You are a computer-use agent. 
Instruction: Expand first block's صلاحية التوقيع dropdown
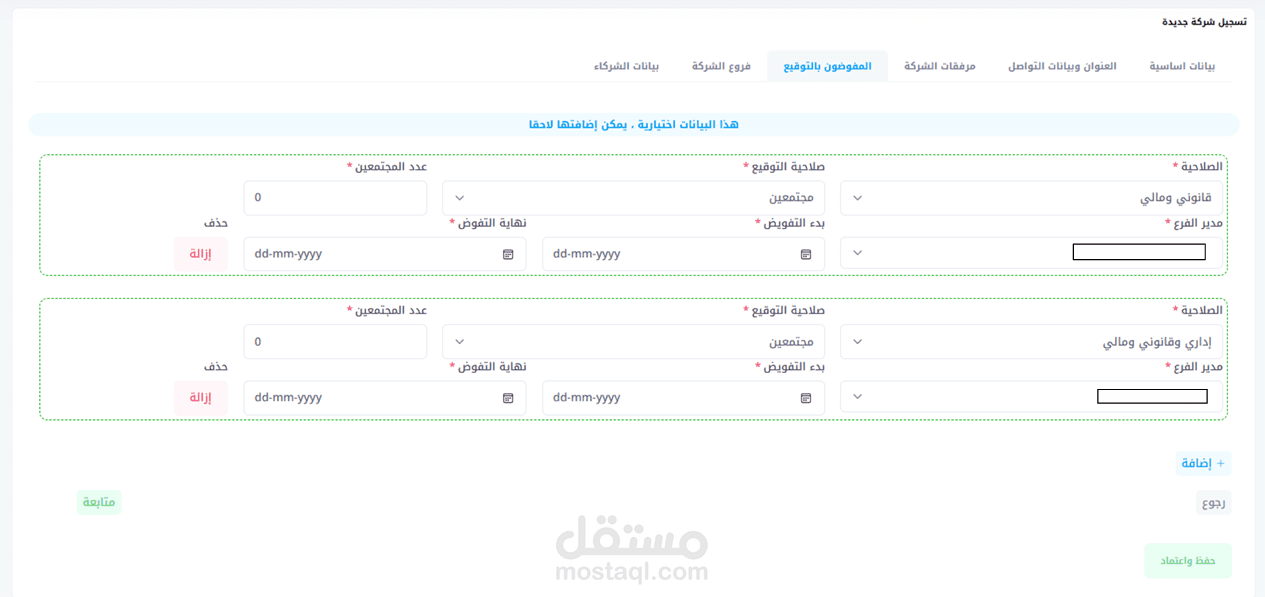tap(633, 198)
